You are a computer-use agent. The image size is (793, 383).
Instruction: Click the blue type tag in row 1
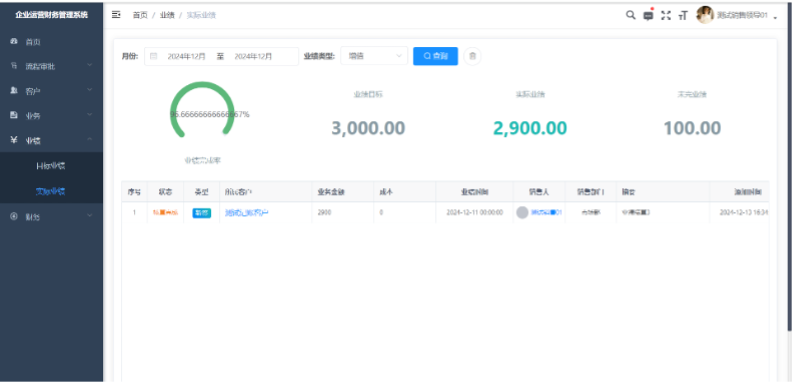coord(202,213)
